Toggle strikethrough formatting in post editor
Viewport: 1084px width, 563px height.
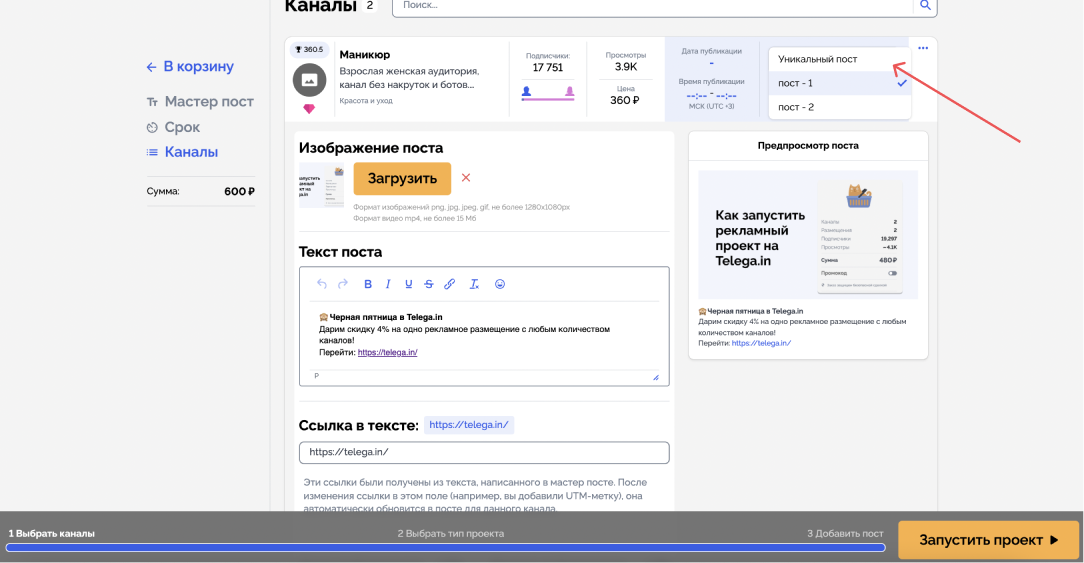[429, 284]
